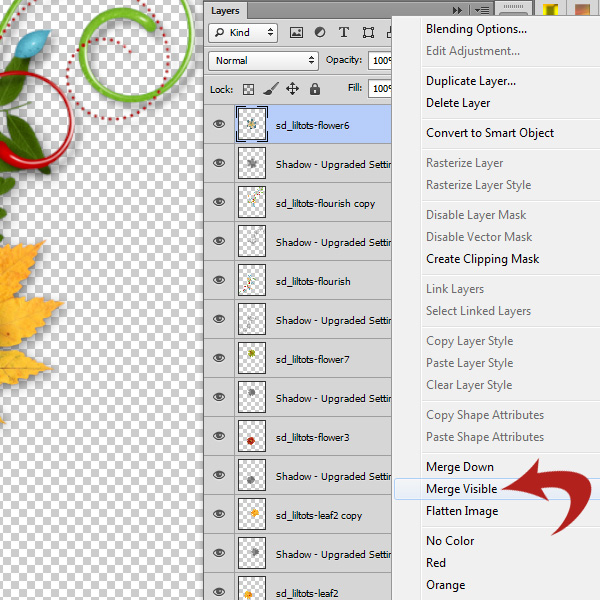Viewport: 600px width, 600px height.
Task: Hide the sd_liltots-leaf2 layer
Action: click(x=219, y=592)
